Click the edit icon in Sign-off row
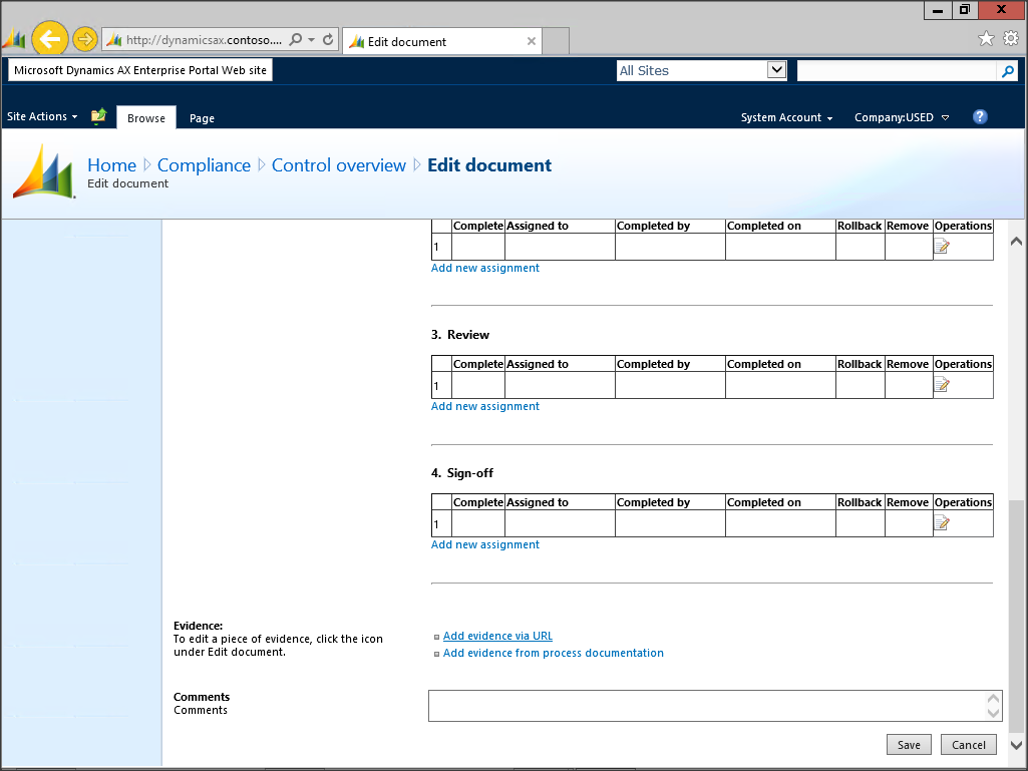1028x771 pixels. [941, 523]
